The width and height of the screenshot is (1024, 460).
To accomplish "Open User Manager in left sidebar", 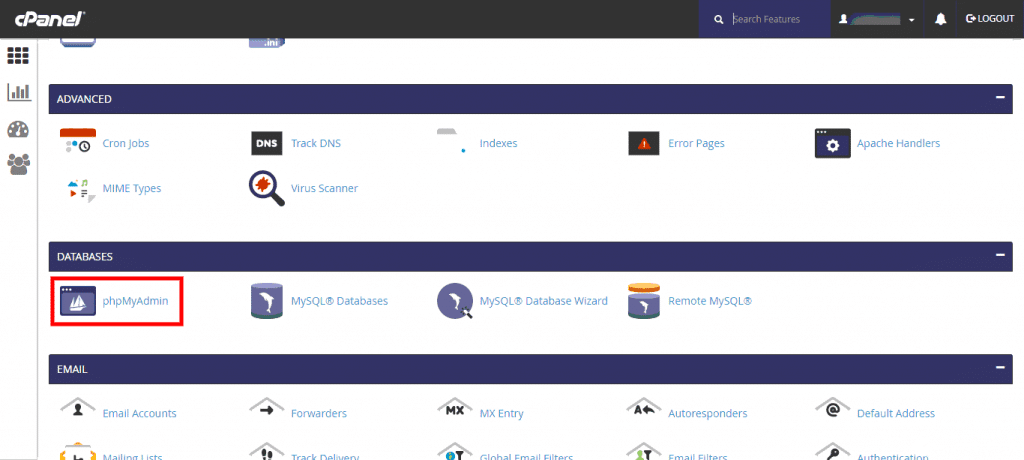I will pyautogui.click(x=18, y=162).
